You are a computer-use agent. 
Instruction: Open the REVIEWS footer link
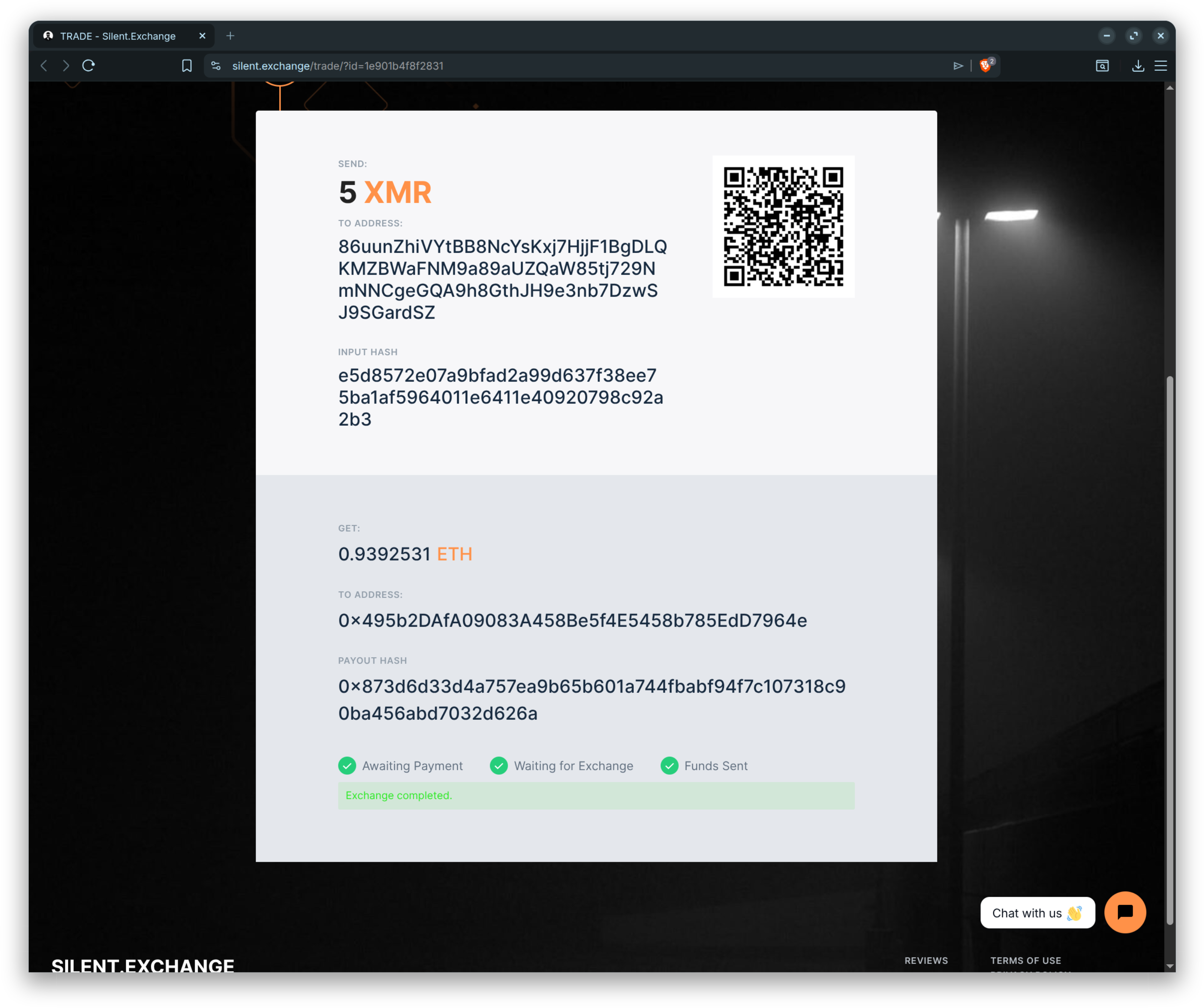pos(926,960)
